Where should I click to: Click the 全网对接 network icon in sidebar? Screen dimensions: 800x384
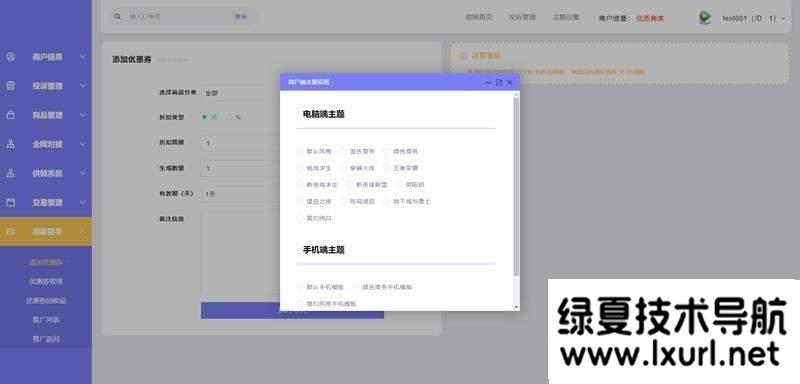11,144
